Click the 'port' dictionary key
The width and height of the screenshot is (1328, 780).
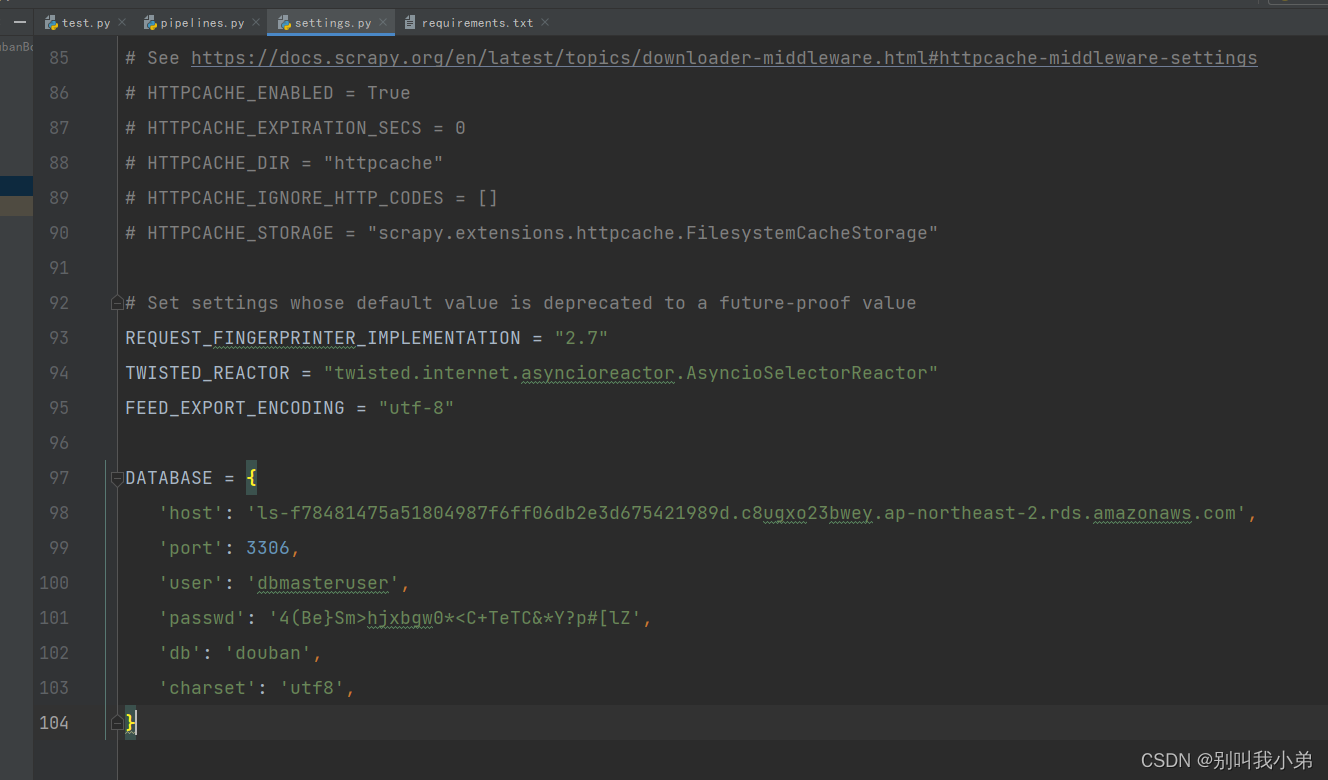[191, 548]
